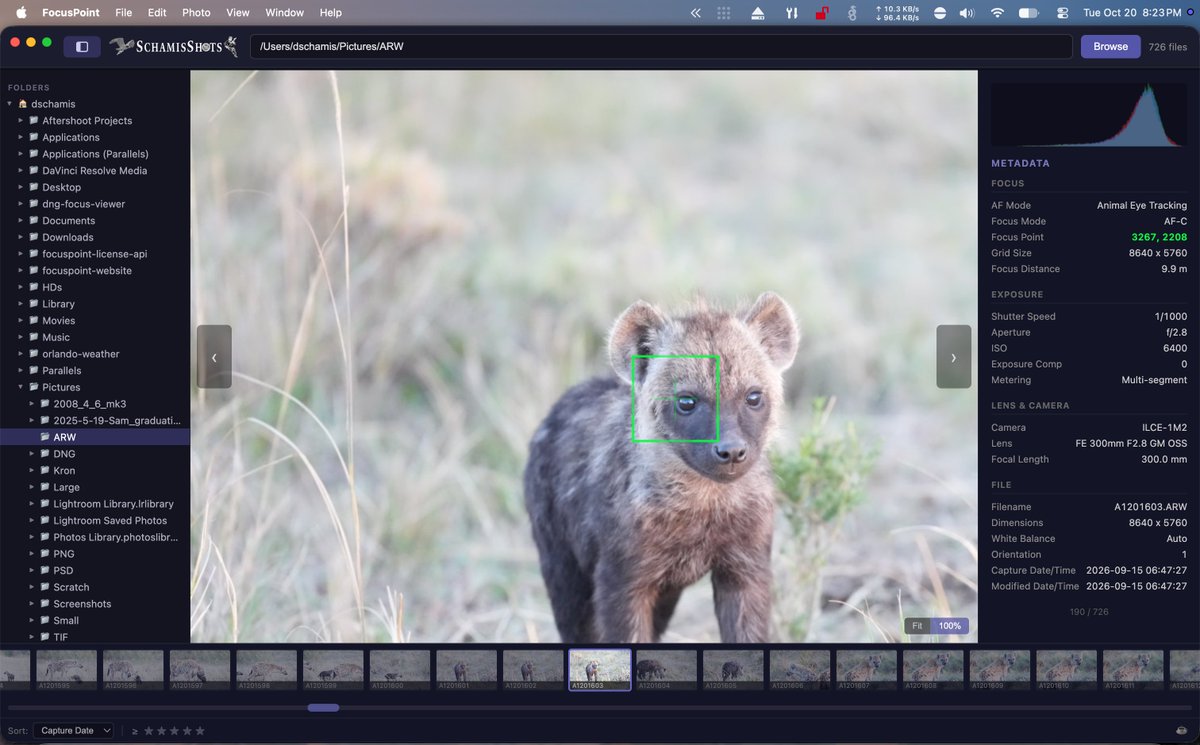Click the folder path input field
The image size is (1200, 745).
click(661, 46)
